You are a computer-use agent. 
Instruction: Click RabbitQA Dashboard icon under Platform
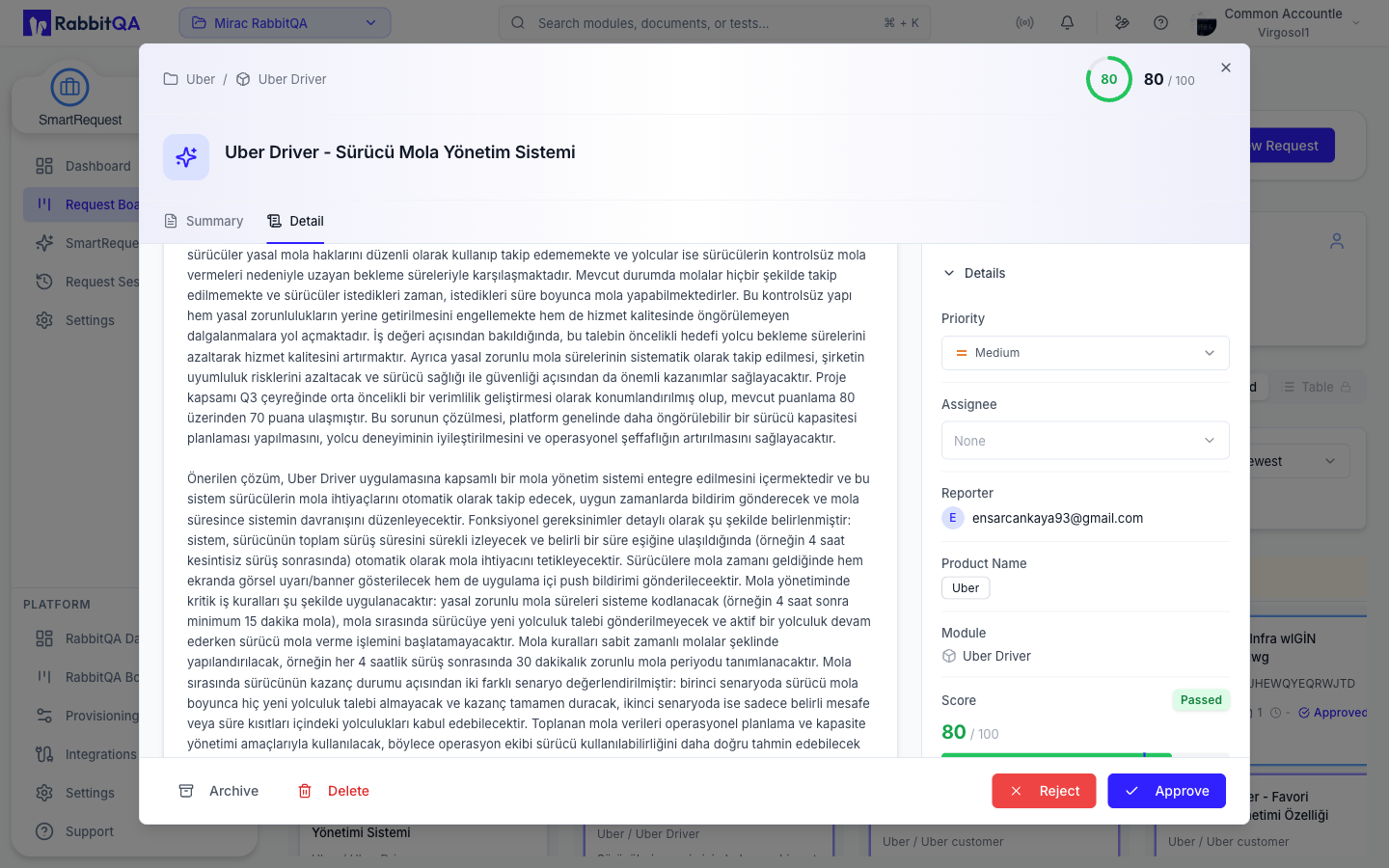click(x=44, y=638)
